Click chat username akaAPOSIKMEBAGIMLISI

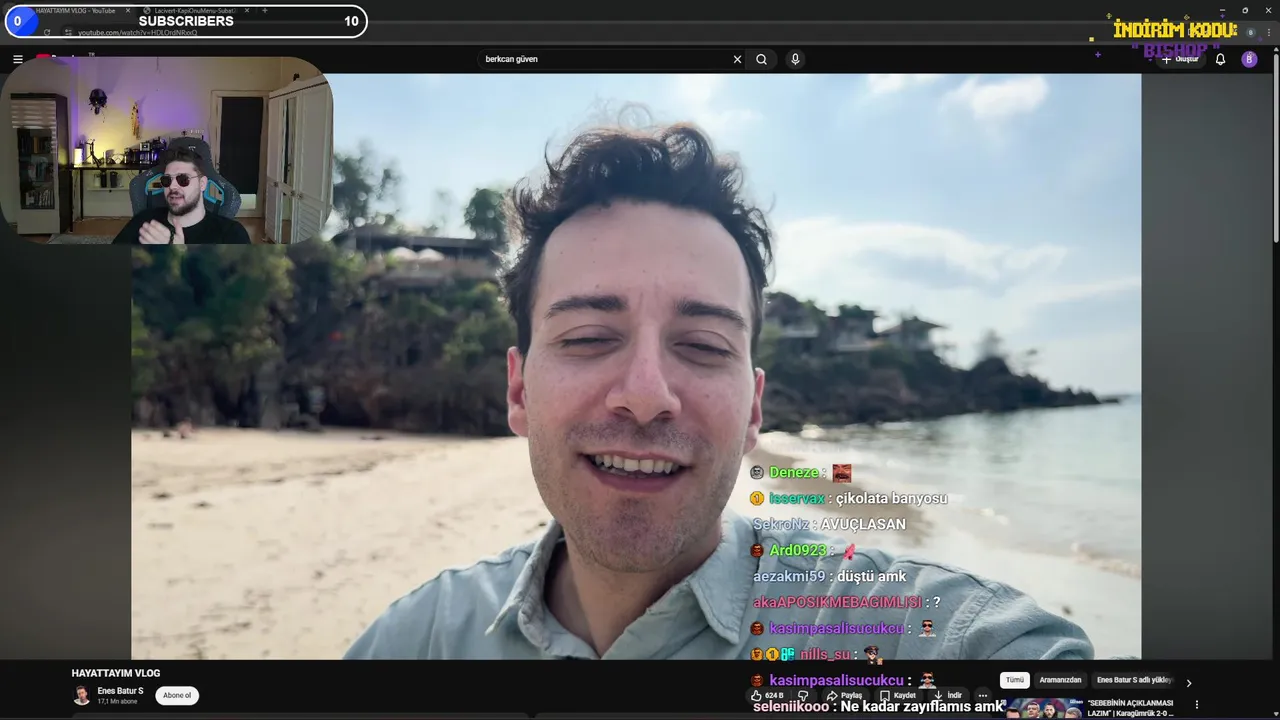837,602
